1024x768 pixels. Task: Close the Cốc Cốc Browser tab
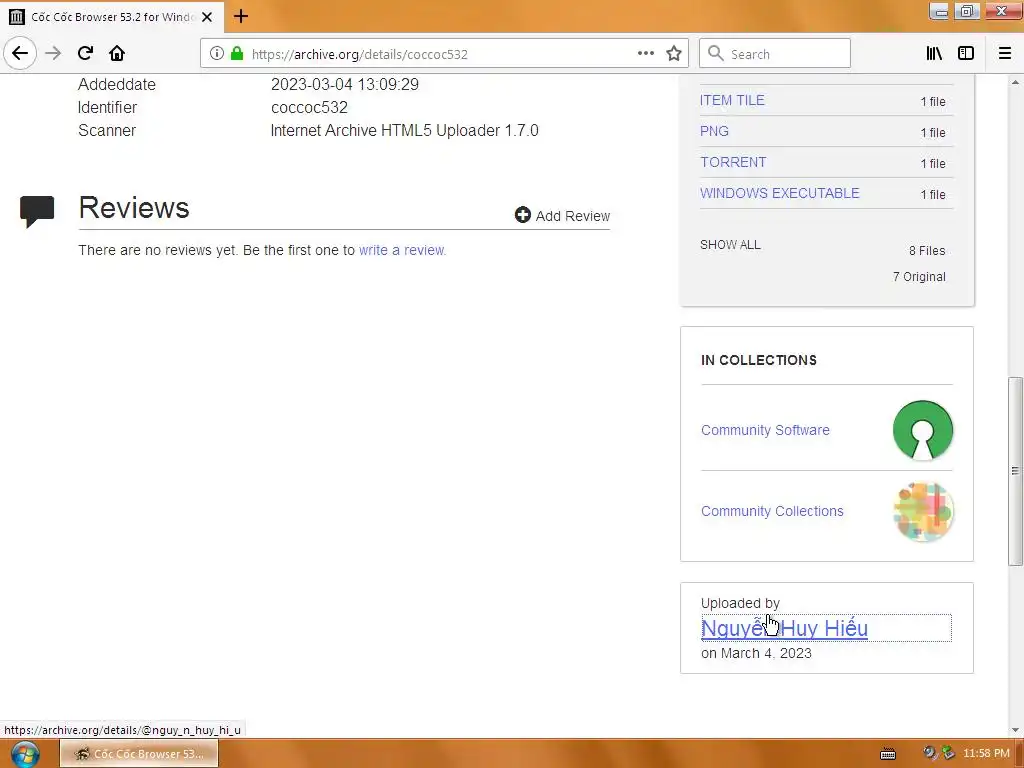point(207,17)
